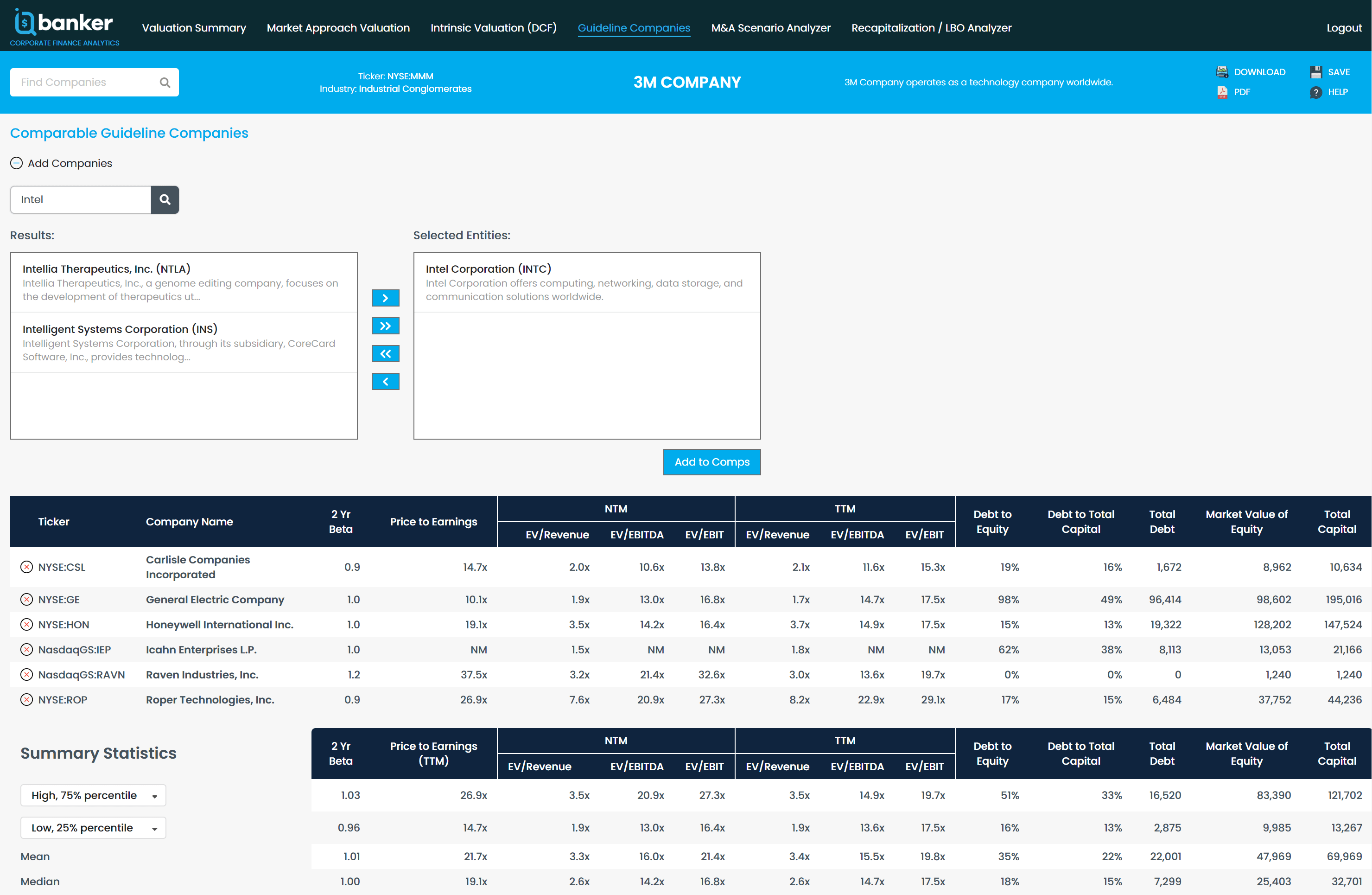Click Industry: Industrial Conglomerates text
This screenshot has width=1372, height=895.
(395, 89)
